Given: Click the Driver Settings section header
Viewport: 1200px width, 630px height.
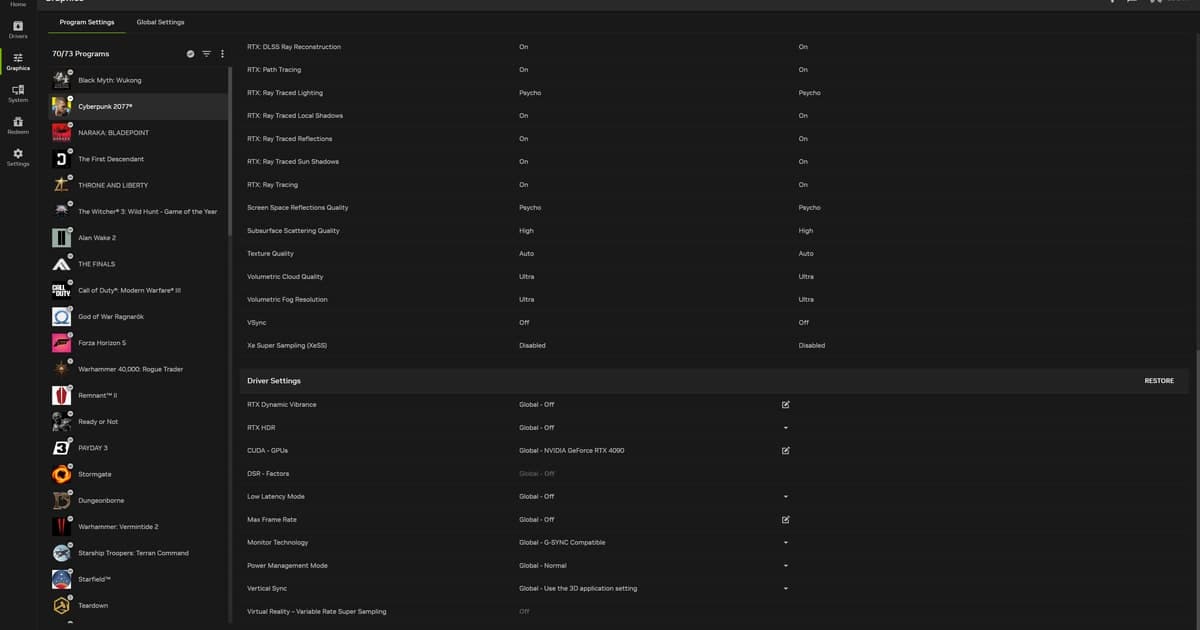Looking at the screenshot, I should point(274,381).
